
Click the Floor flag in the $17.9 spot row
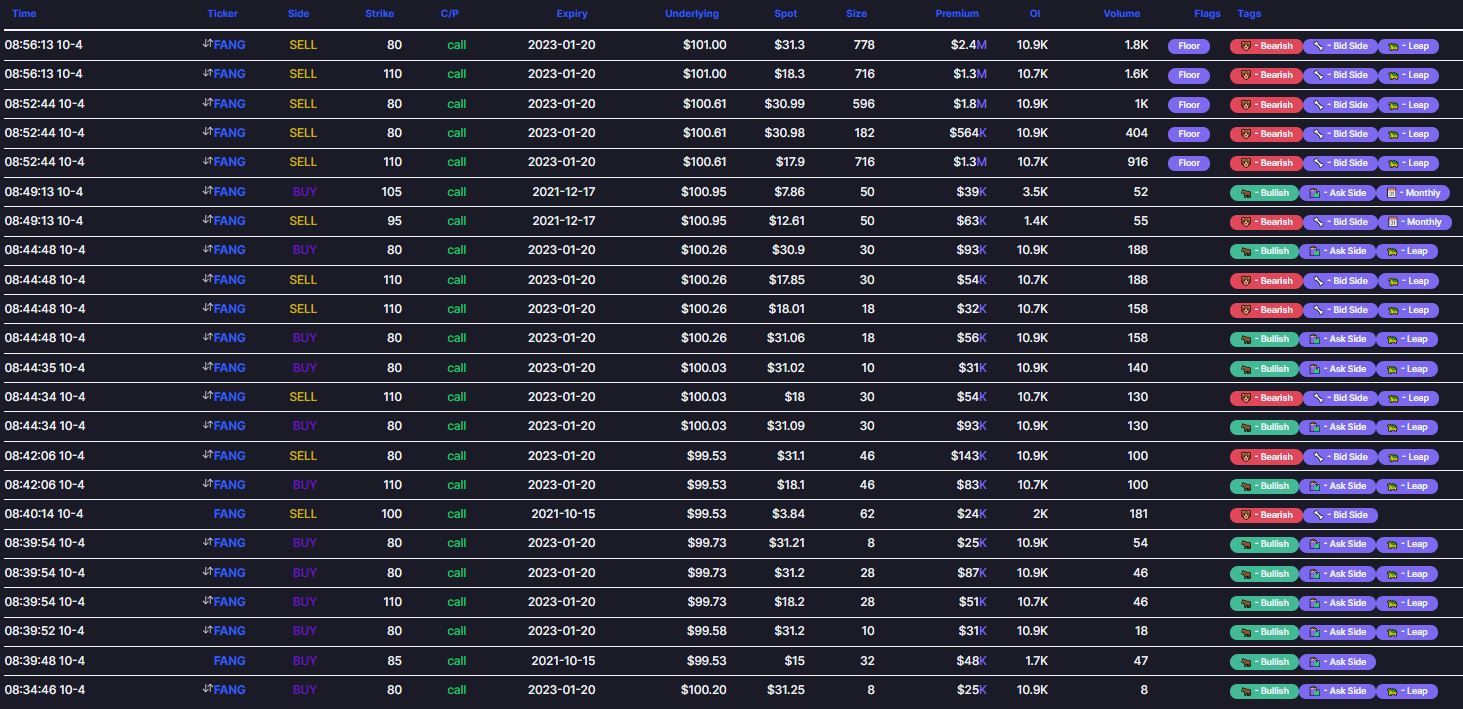pos(1189,163)
